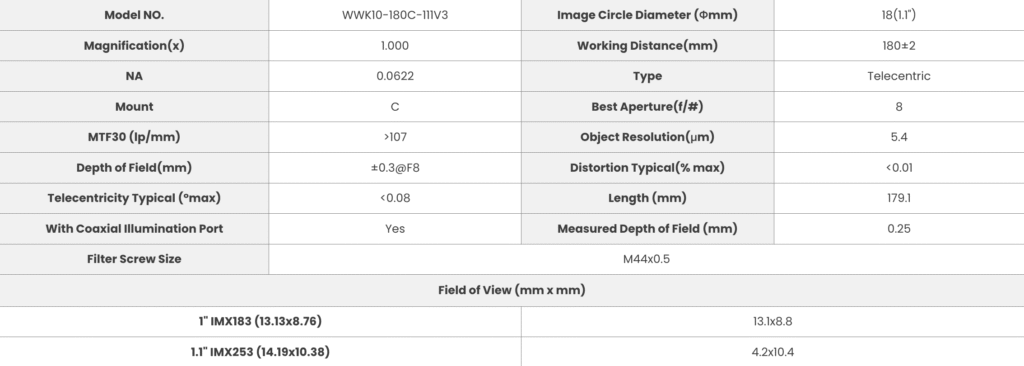Viewport: 1024px width, 366px height.
Task: Click the Measured Depth of Field value 0.25
Action: (x=899, y=229)
